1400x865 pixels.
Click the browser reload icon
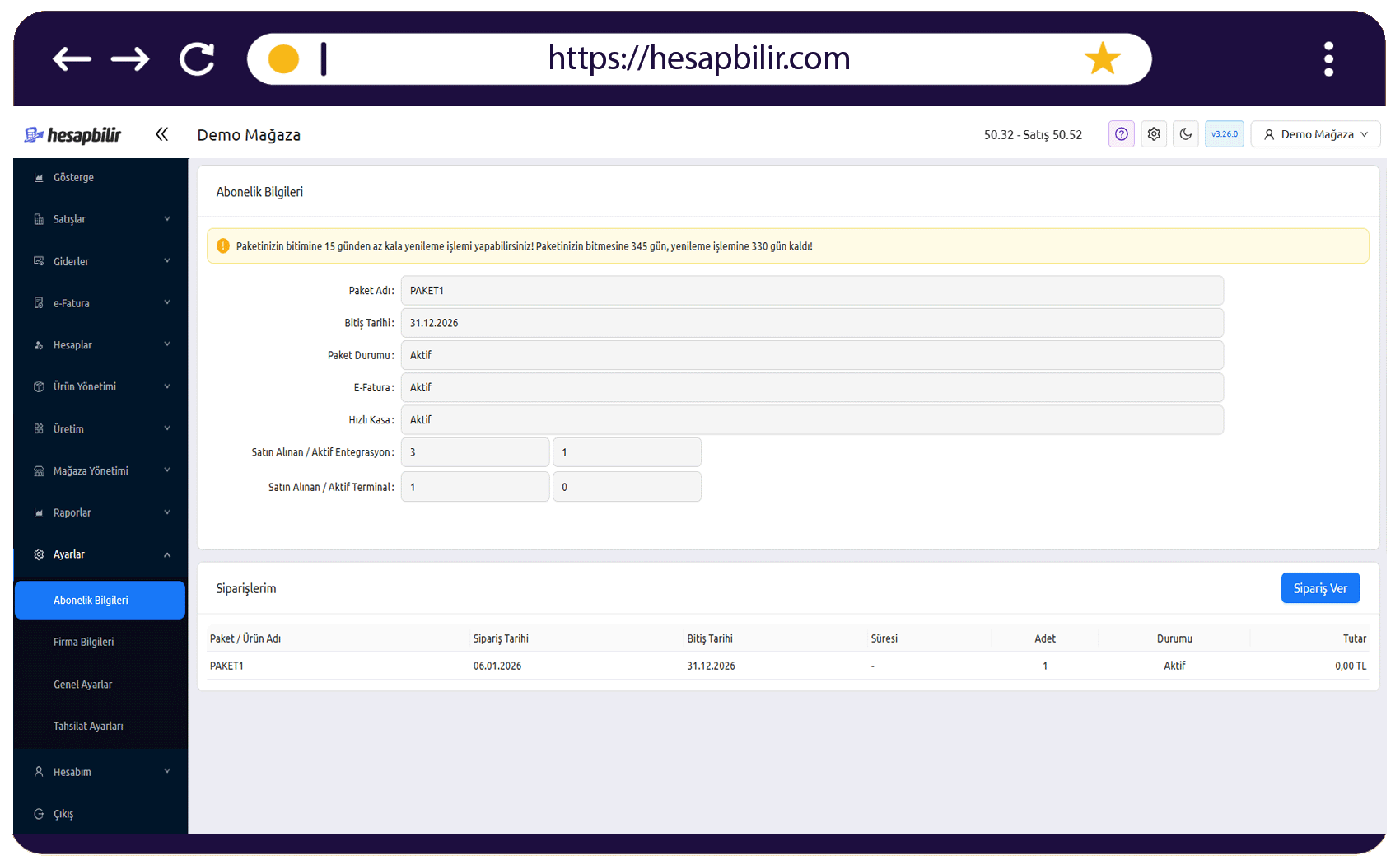click(x=197, y=59)
